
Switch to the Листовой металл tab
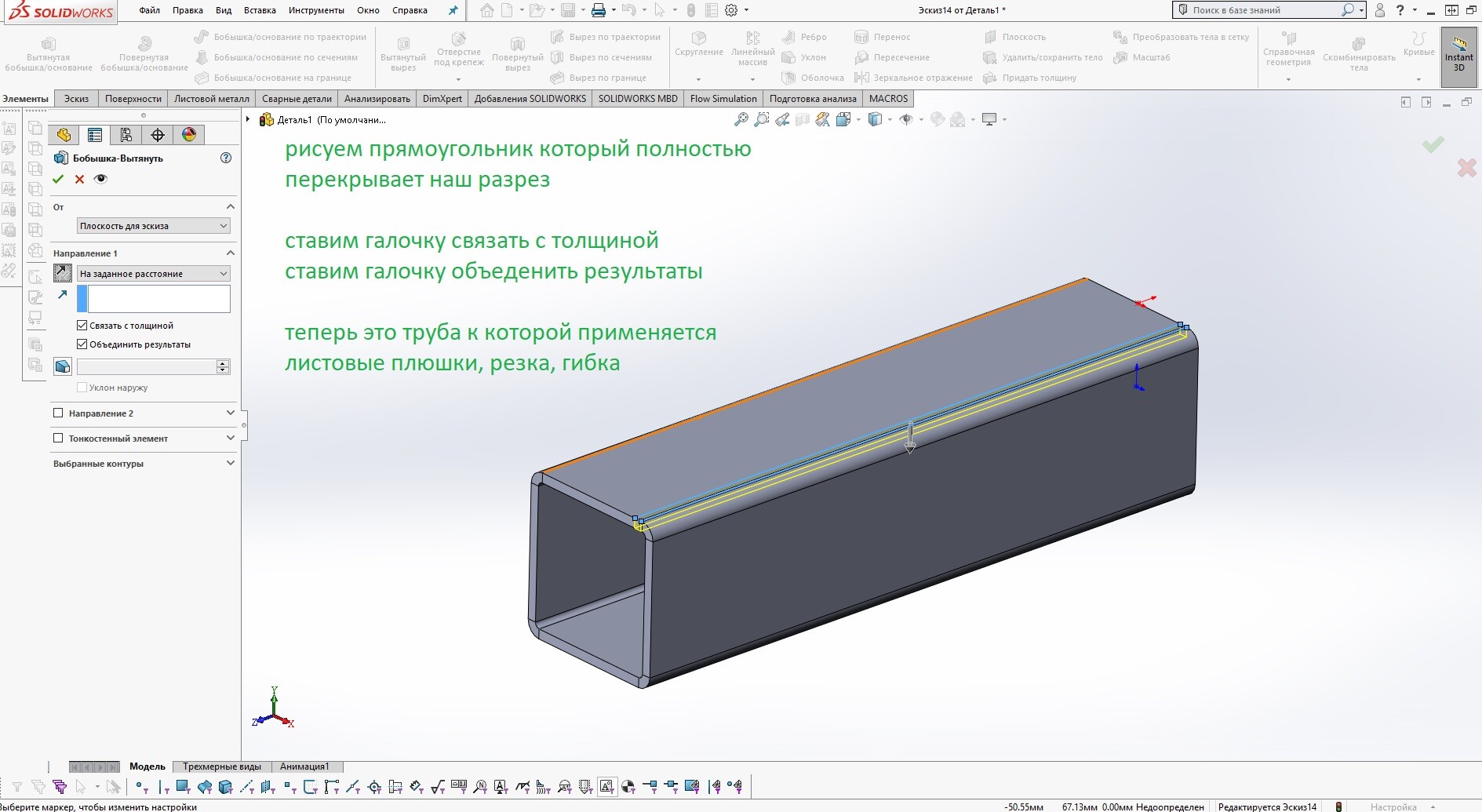point(212,98)
